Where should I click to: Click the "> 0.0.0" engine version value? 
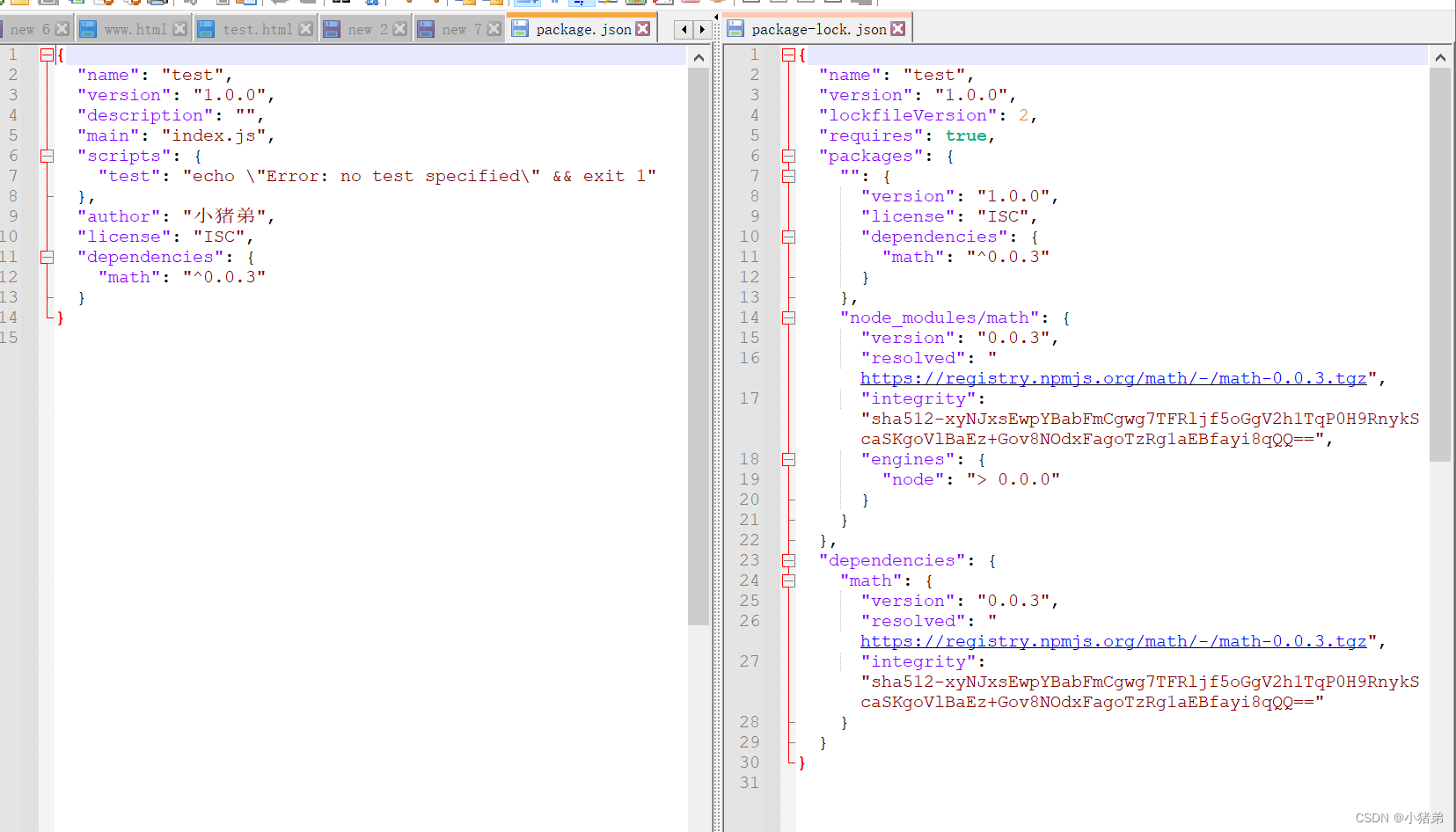1013,479
